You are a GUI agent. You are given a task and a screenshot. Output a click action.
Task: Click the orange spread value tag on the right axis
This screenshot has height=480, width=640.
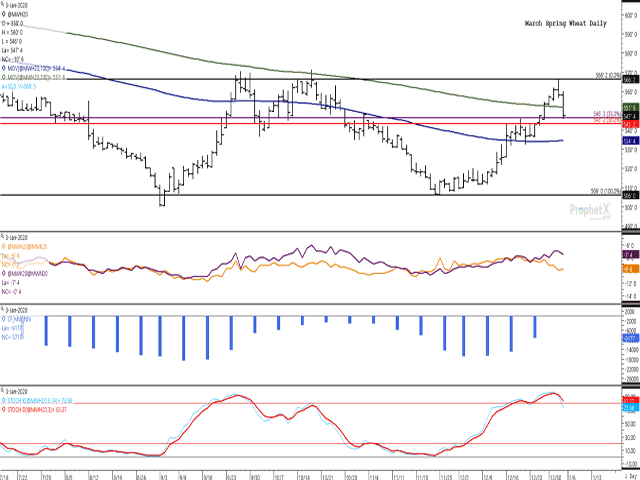pyautogui.click(x=630, y=269)
